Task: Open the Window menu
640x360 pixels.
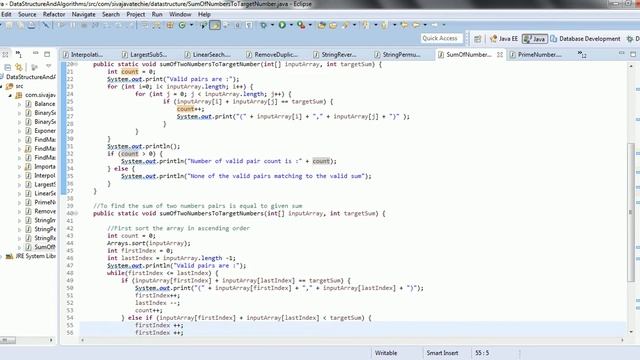Action: tap(180, 14)
